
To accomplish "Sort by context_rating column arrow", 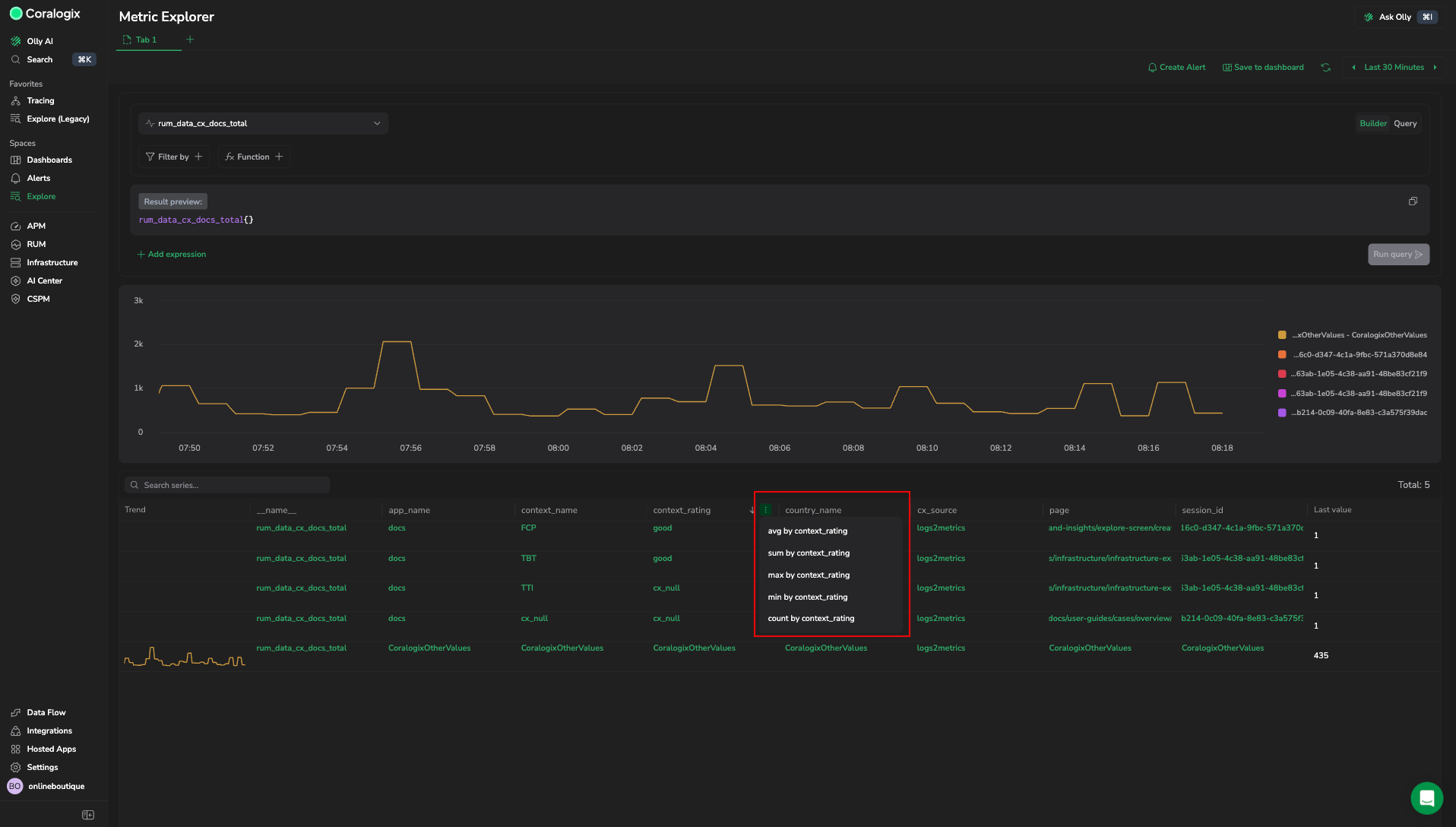I will click(x=752, y=510).
